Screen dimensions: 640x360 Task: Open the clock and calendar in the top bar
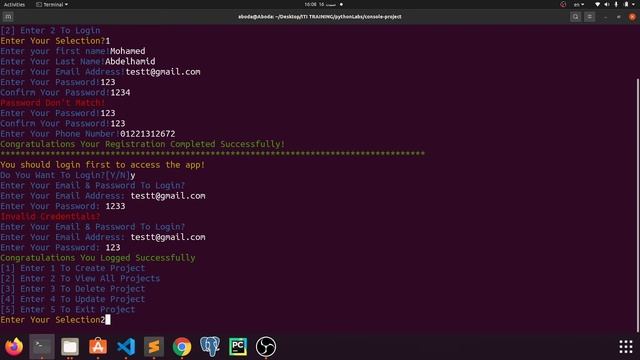[323, 4]
